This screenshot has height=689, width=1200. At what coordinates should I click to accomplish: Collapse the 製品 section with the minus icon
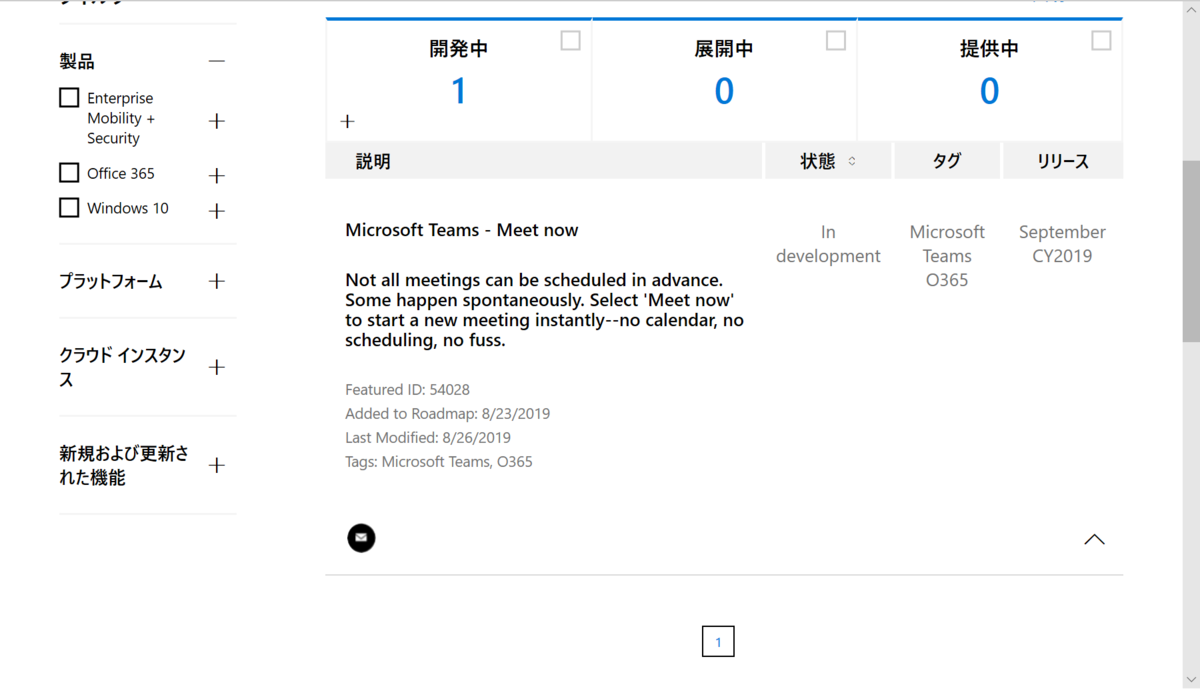[x=217, y=61]
